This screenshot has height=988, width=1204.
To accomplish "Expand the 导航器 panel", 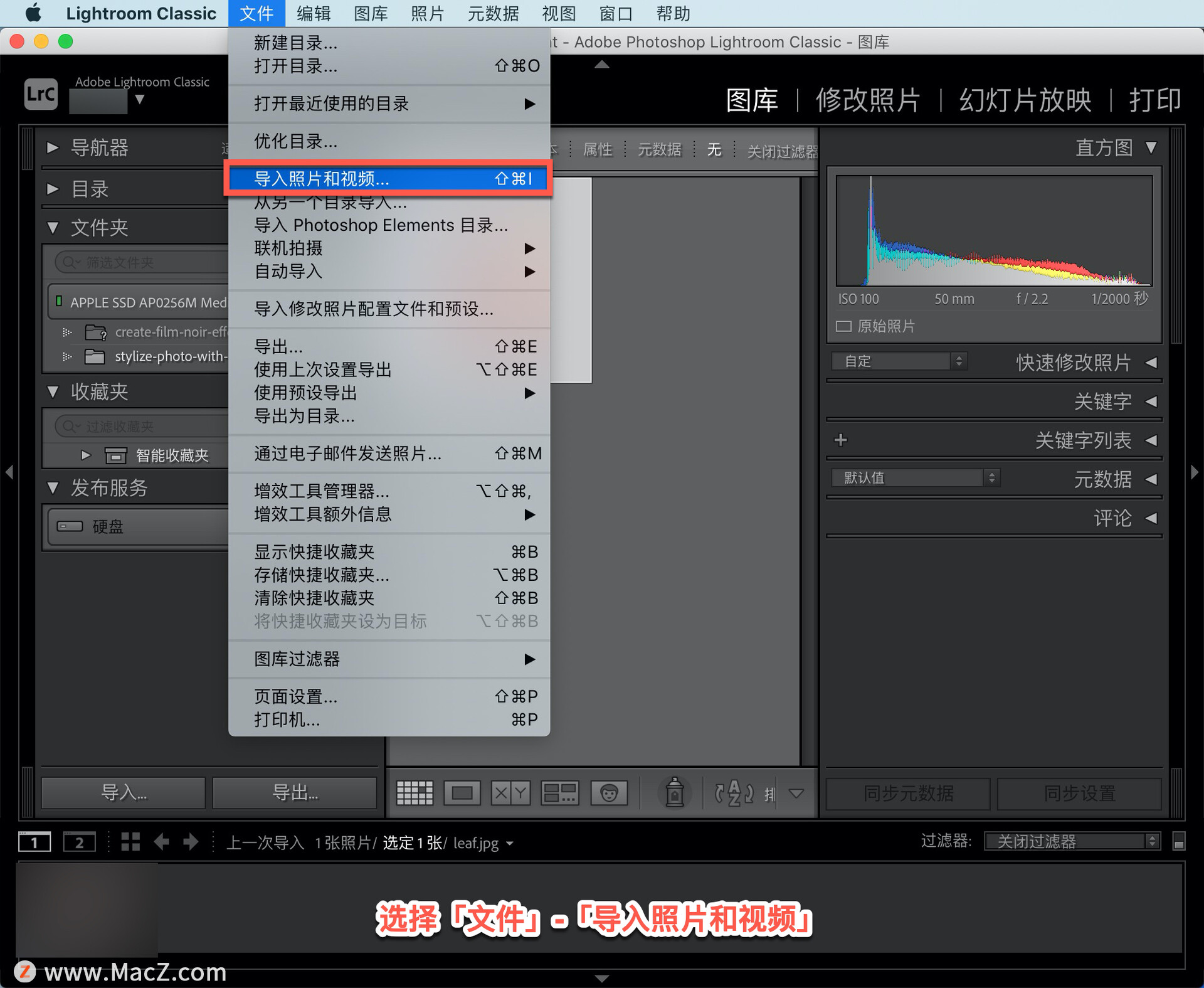I will [x=53, y=148].
